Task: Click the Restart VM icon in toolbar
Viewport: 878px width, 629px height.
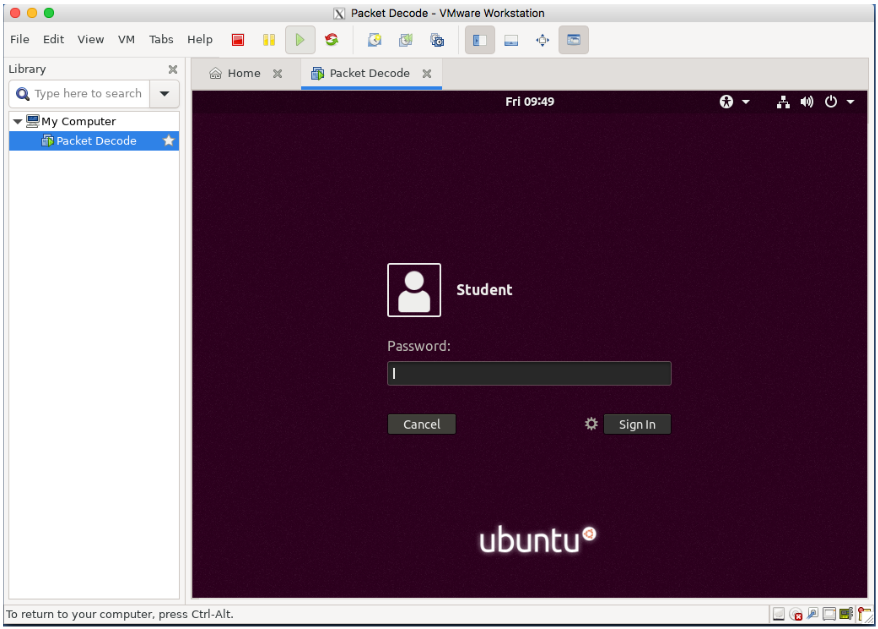Action: (331, 40)
